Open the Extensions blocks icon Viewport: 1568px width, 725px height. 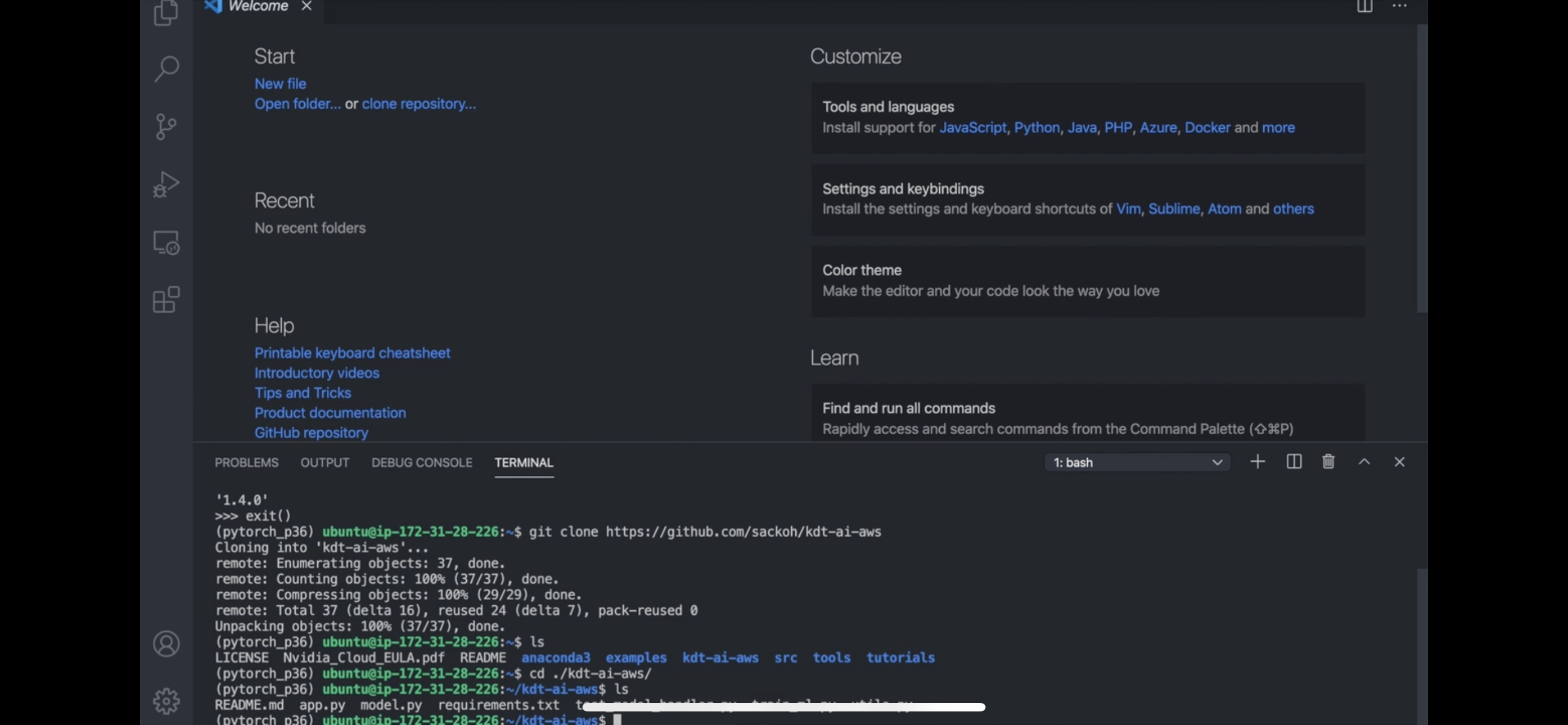click(x=166, y=299)
